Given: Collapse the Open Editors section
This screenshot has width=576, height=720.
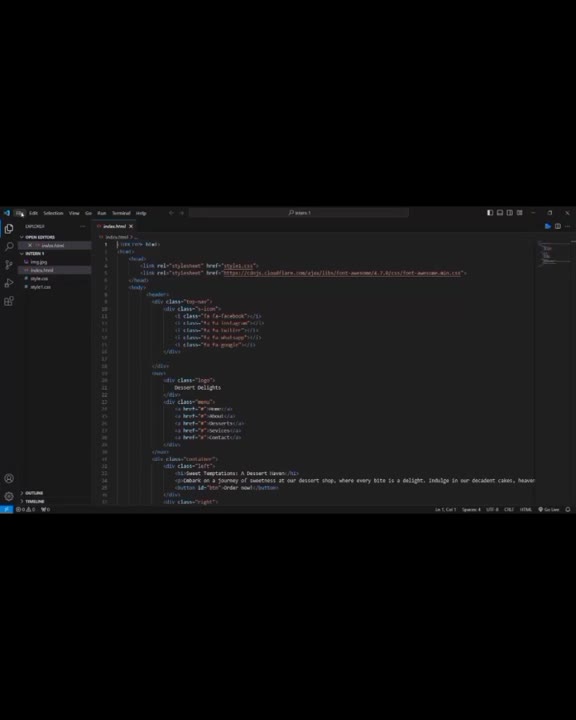Looking at the screenshot, I should click(x=38, y=237).
